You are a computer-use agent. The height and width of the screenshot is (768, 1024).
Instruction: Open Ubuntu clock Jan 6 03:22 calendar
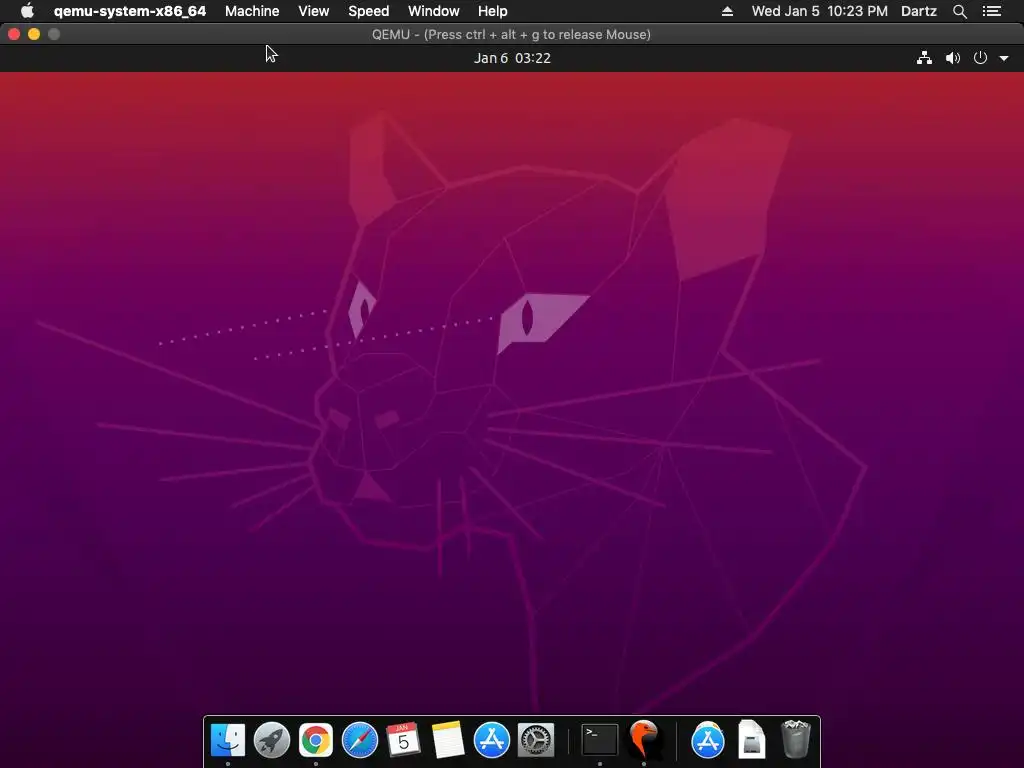point(512,58)
